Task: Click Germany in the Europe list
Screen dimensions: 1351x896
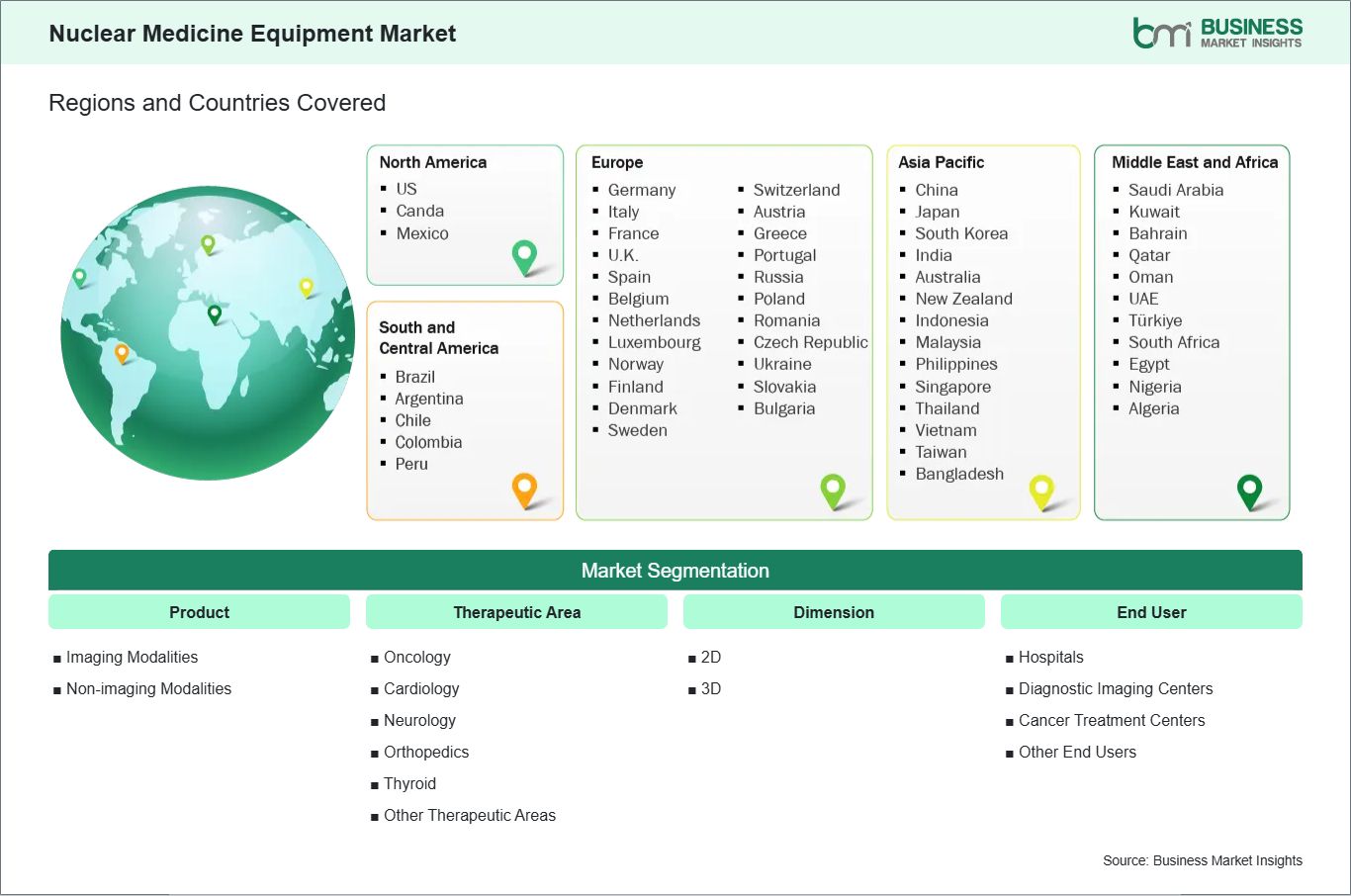Action: [x=641, y=190]
